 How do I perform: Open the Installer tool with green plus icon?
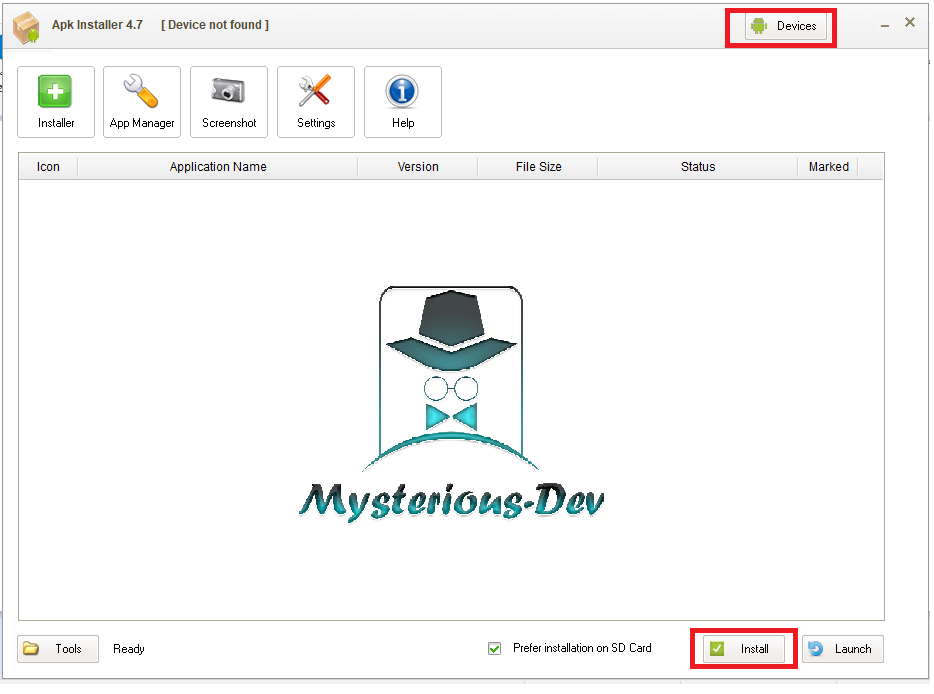tap(56, 102)
